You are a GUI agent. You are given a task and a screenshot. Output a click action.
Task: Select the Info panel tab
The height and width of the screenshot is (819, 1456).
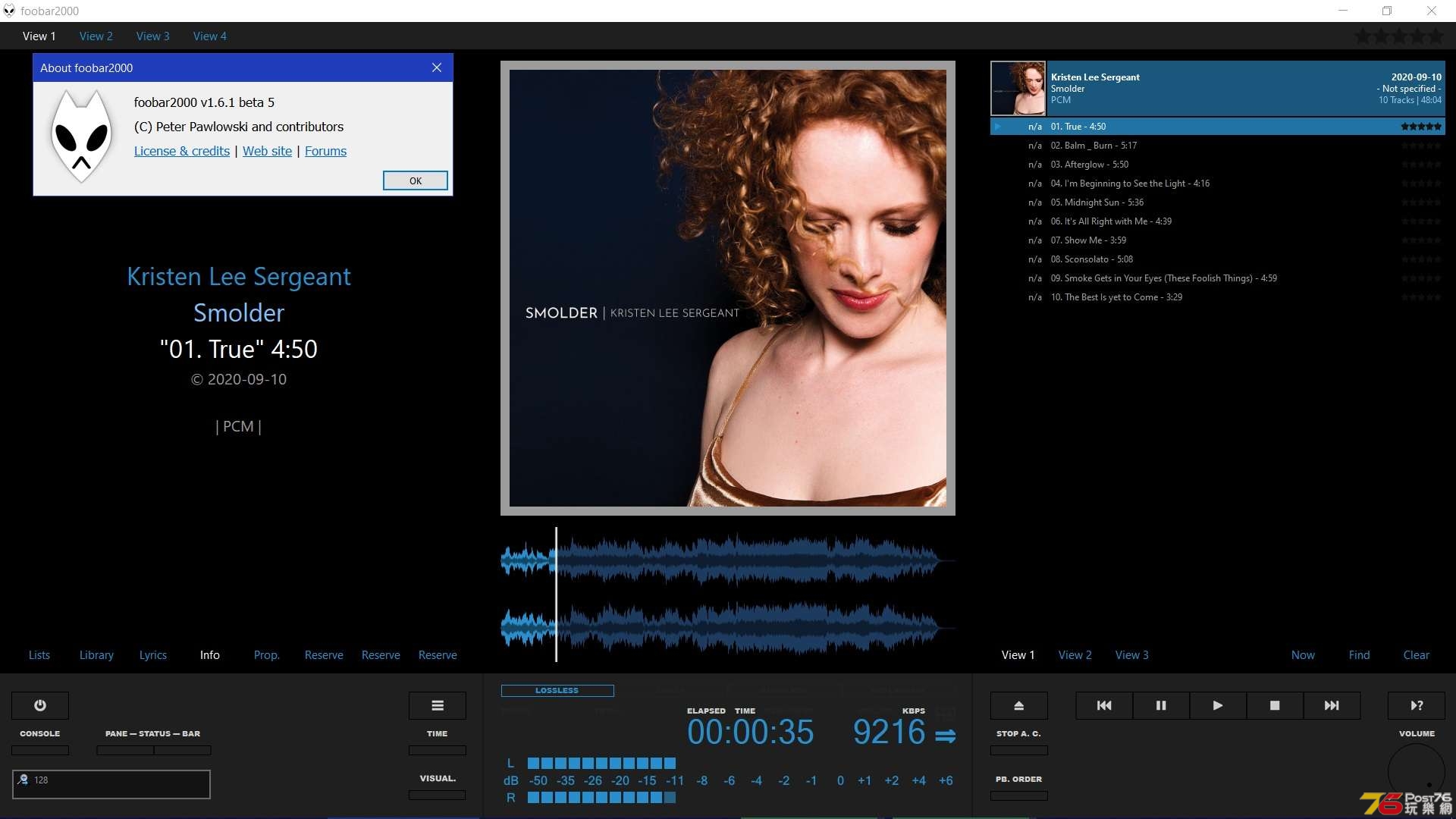pos(210,654)
